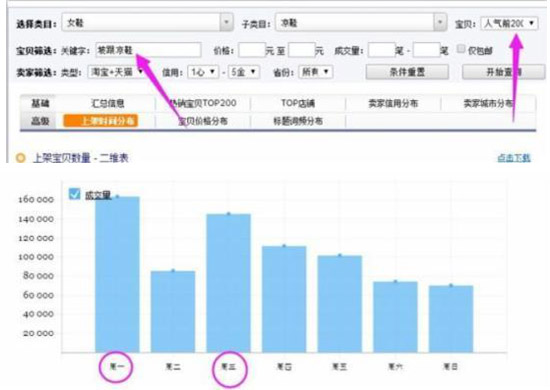This screenshot has height=390, width=550.
Task: Open the 选择类目 dropdown showing 女鞋
Action: click(147, 23)
